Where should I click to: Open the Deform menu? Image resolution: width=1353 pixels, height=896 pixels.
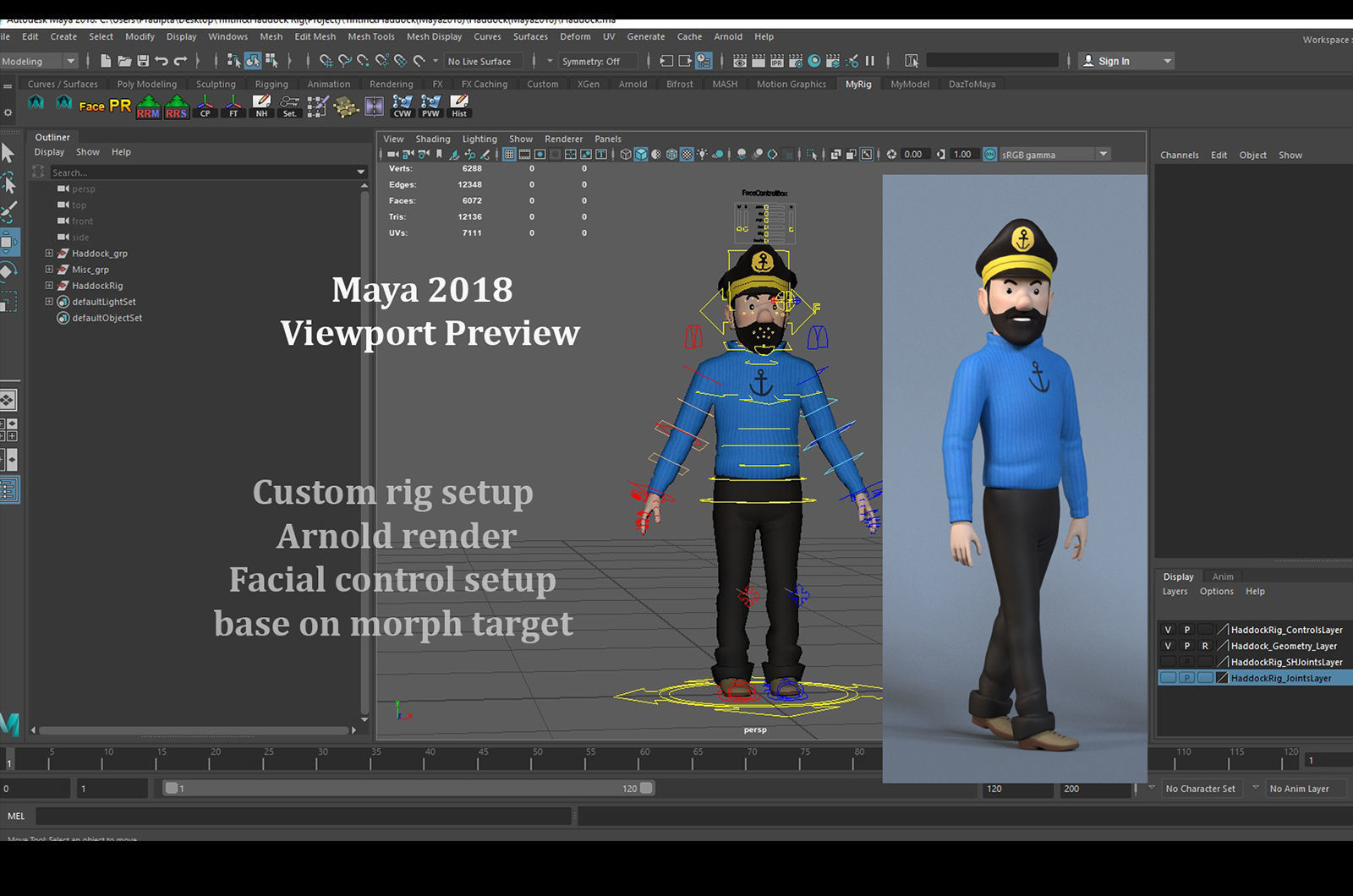click(575, 36)
